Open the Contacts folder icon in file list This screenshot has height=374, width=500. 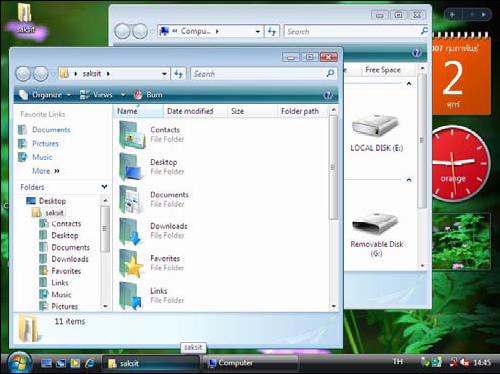coord(132,135)
